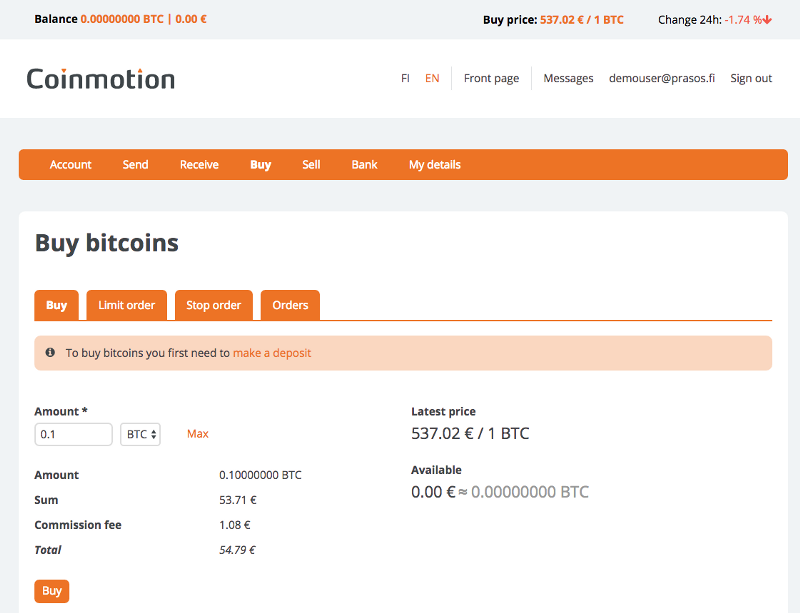Open the BTC currency dropdown
This screenshot has width=800, height=613.
[x=140, y=434]
